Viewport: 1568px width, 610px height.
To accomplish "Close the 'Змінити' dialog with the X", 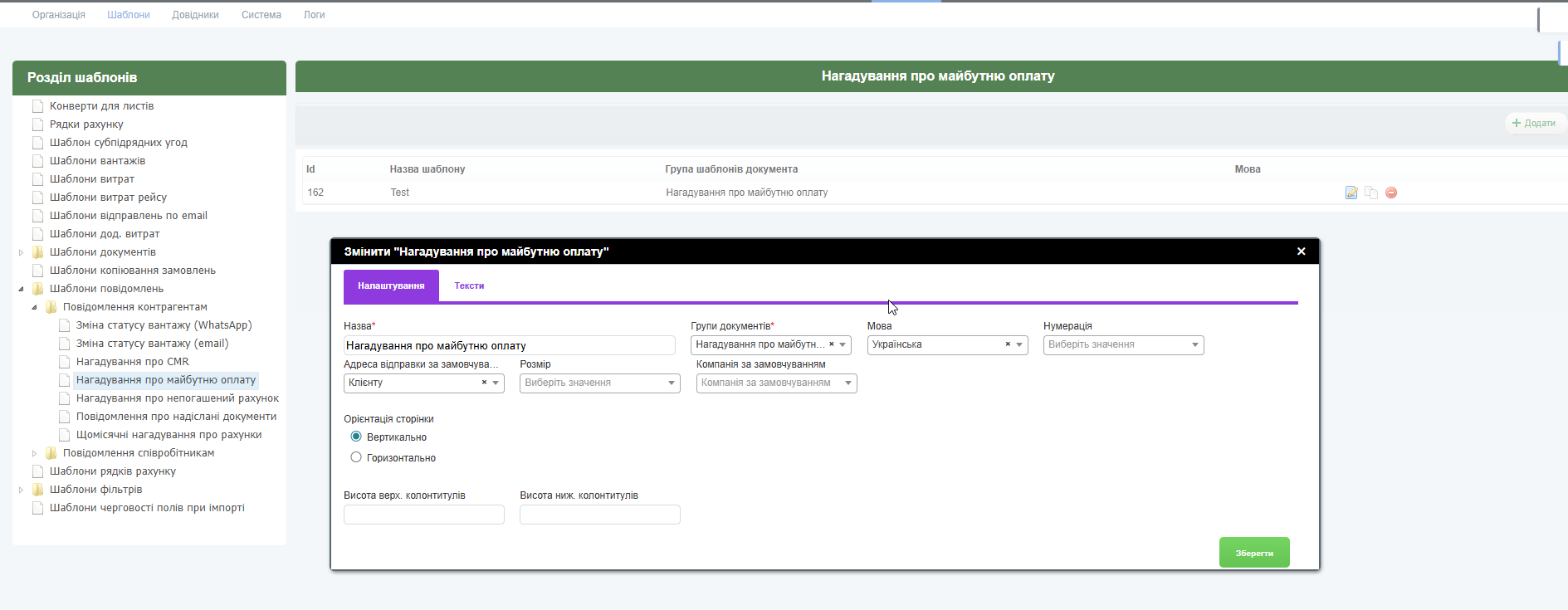I will tap(1301, 251).
